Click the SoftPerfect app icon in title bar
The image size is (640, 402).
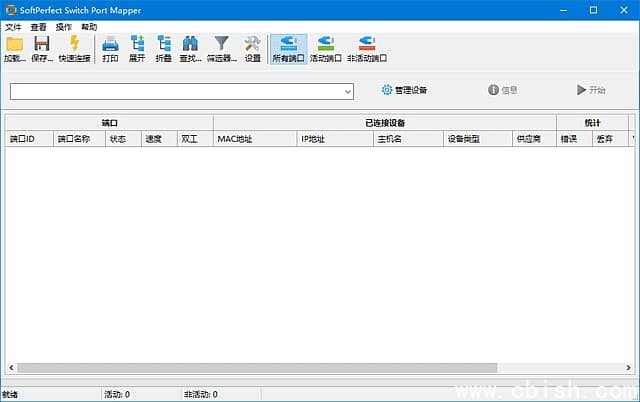click(11, 10)
